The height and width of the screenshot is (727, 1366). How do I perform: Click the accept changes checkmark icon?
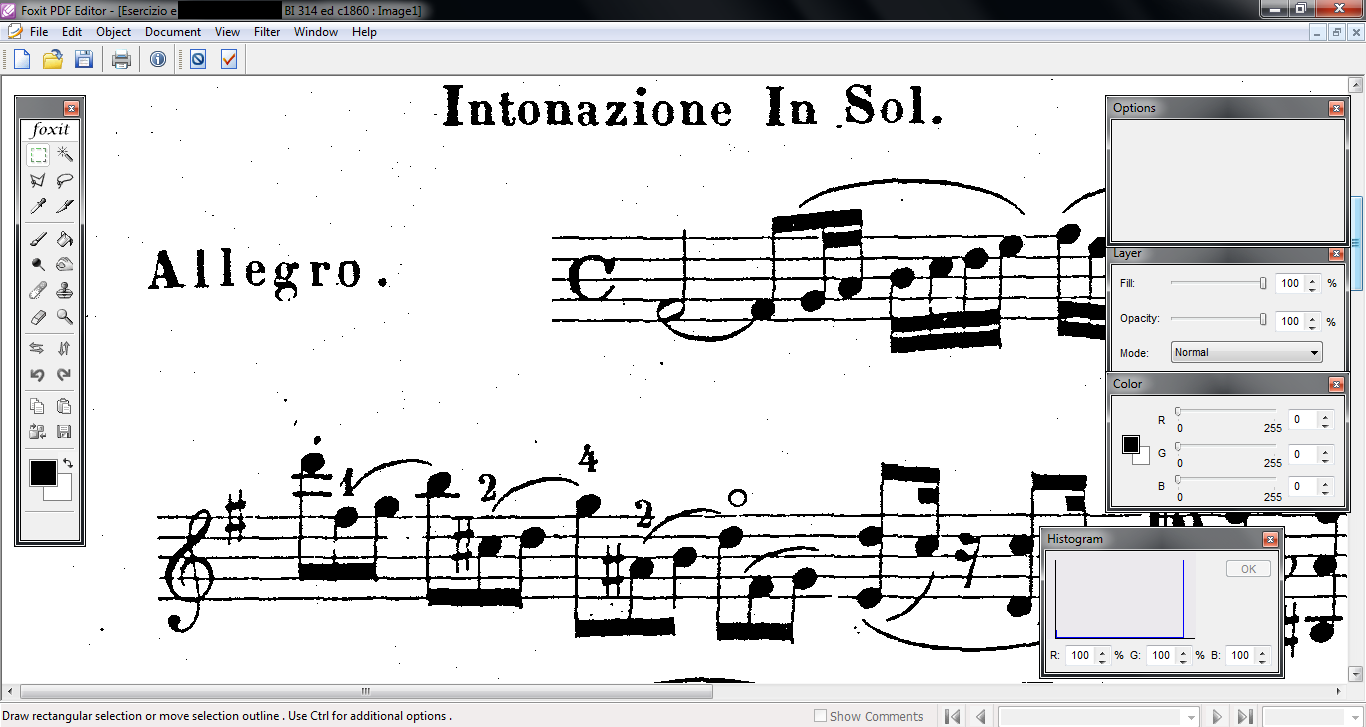(x=229, y=60)
